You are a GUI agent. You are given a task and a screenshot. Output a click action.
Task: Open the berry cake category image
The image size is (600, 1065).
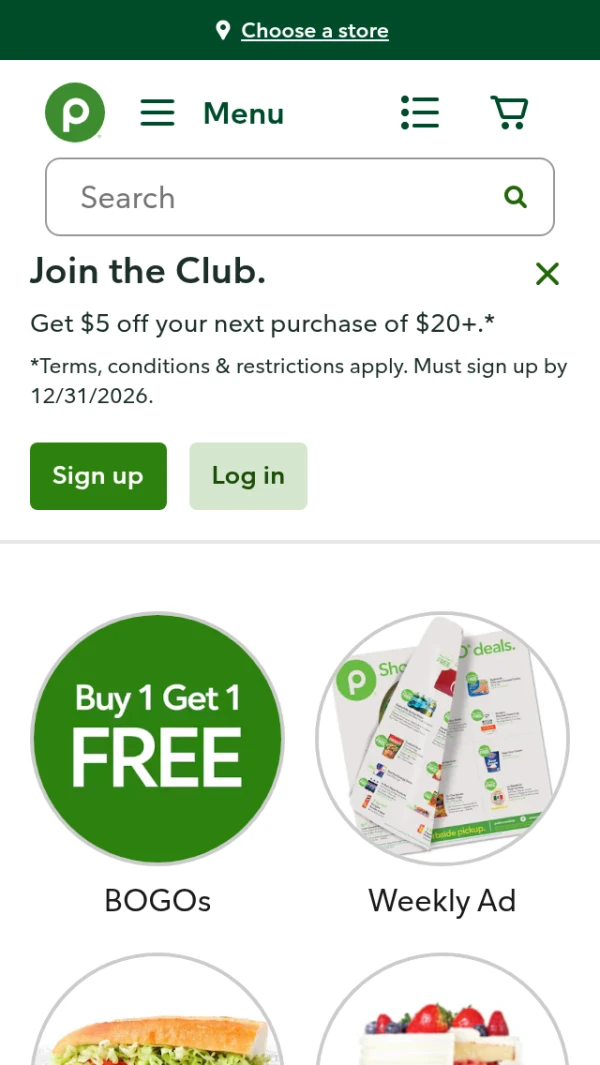442,1009
